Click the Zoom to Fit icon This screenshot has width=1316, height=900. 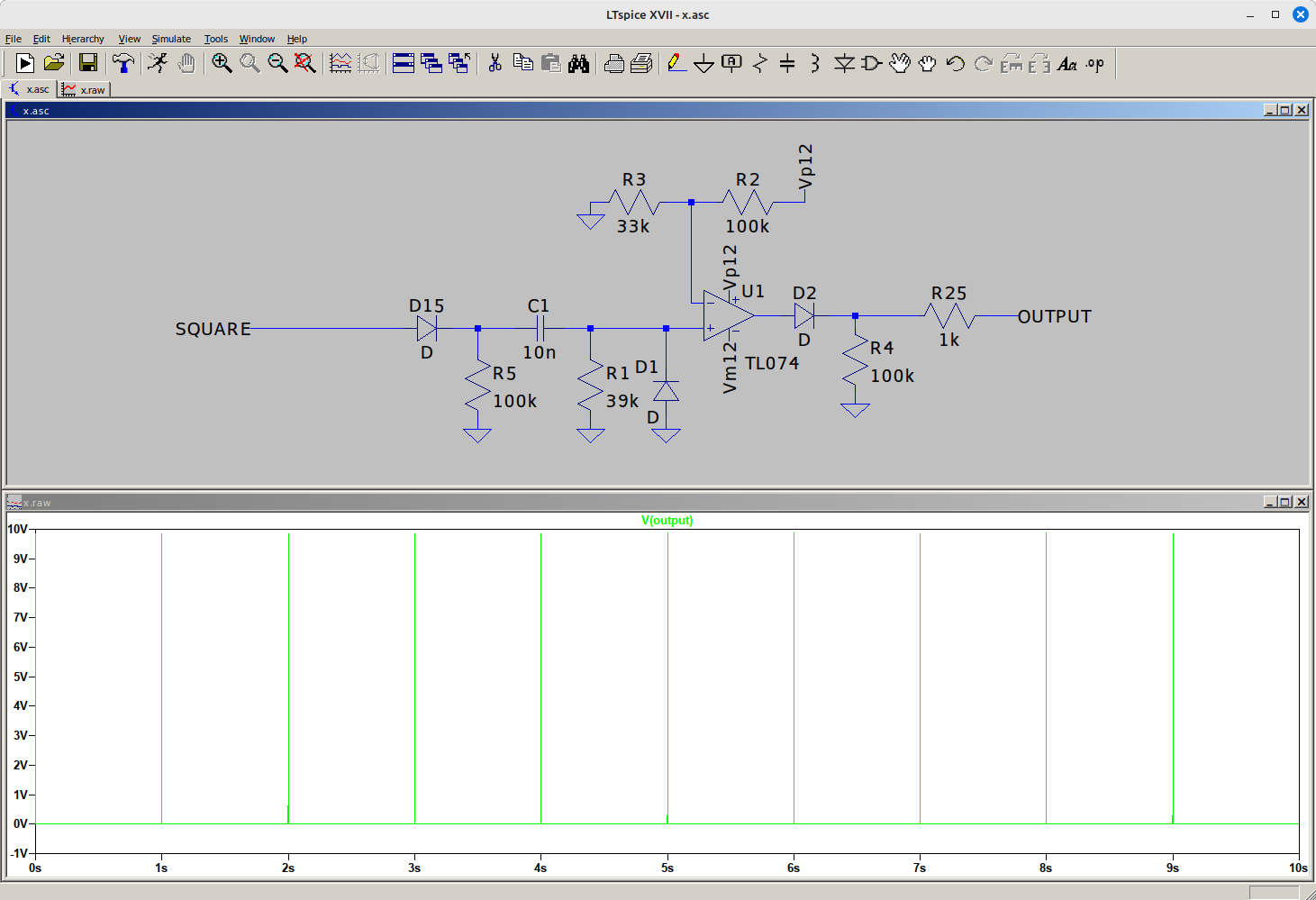point(305,63)
